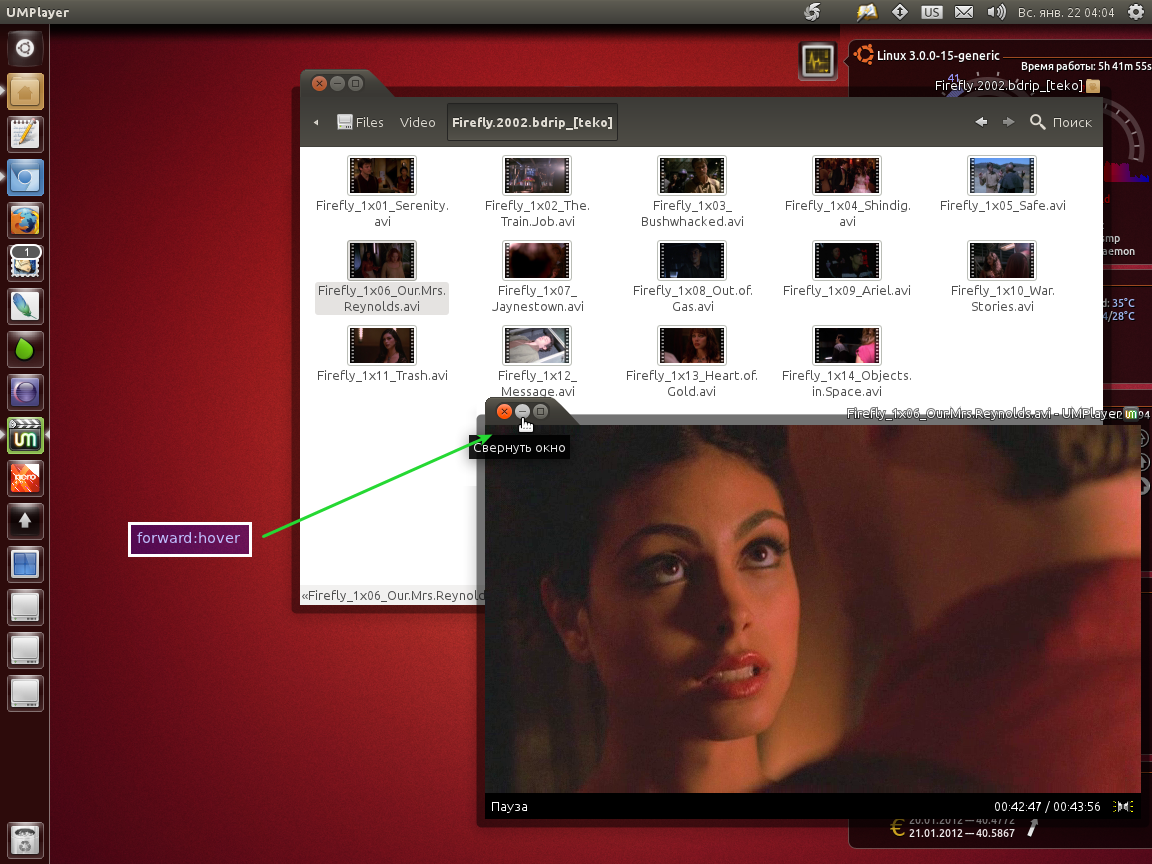Screen dimensions: 1152x864
Task: Open the messaging envelope indicator
Action: point(964,12)
